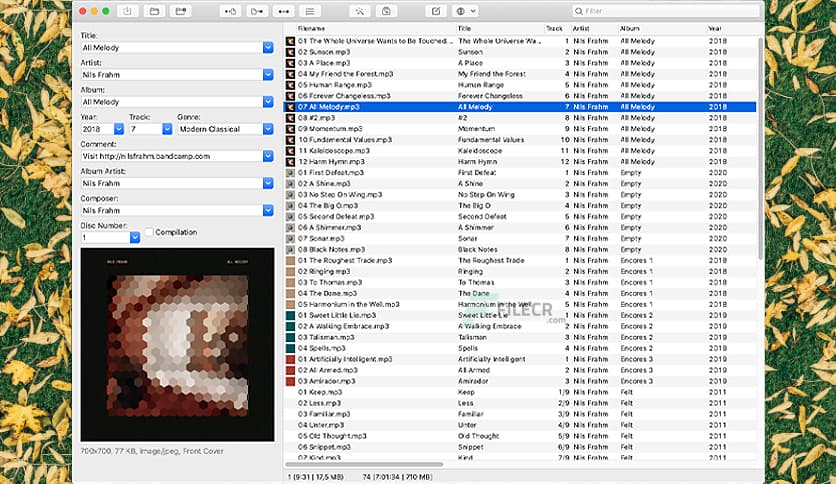Select the file 04 The Big O.mp3
Viewport: 836px width, 484px height.
[328, 206]
